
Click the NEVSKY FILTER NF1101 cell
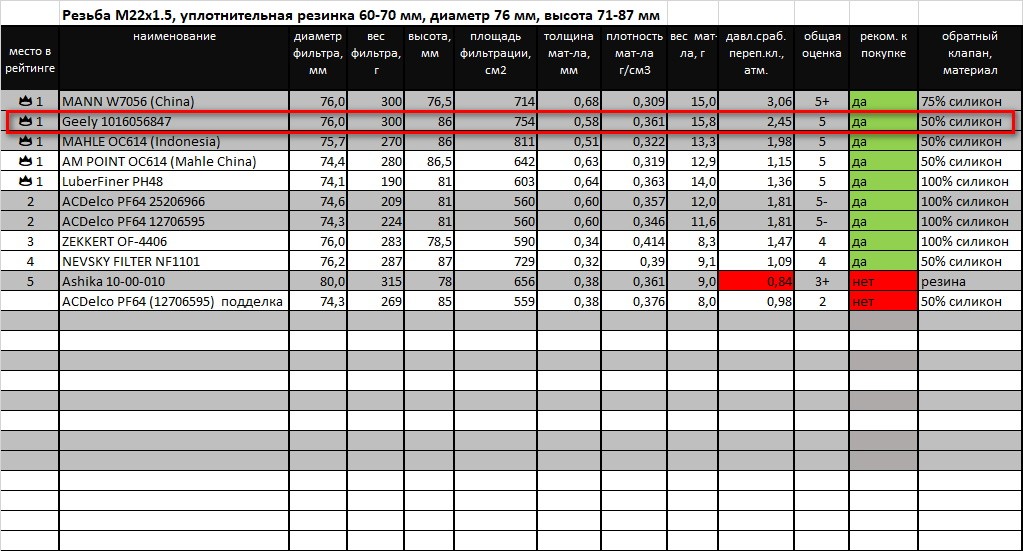point(173,261)
